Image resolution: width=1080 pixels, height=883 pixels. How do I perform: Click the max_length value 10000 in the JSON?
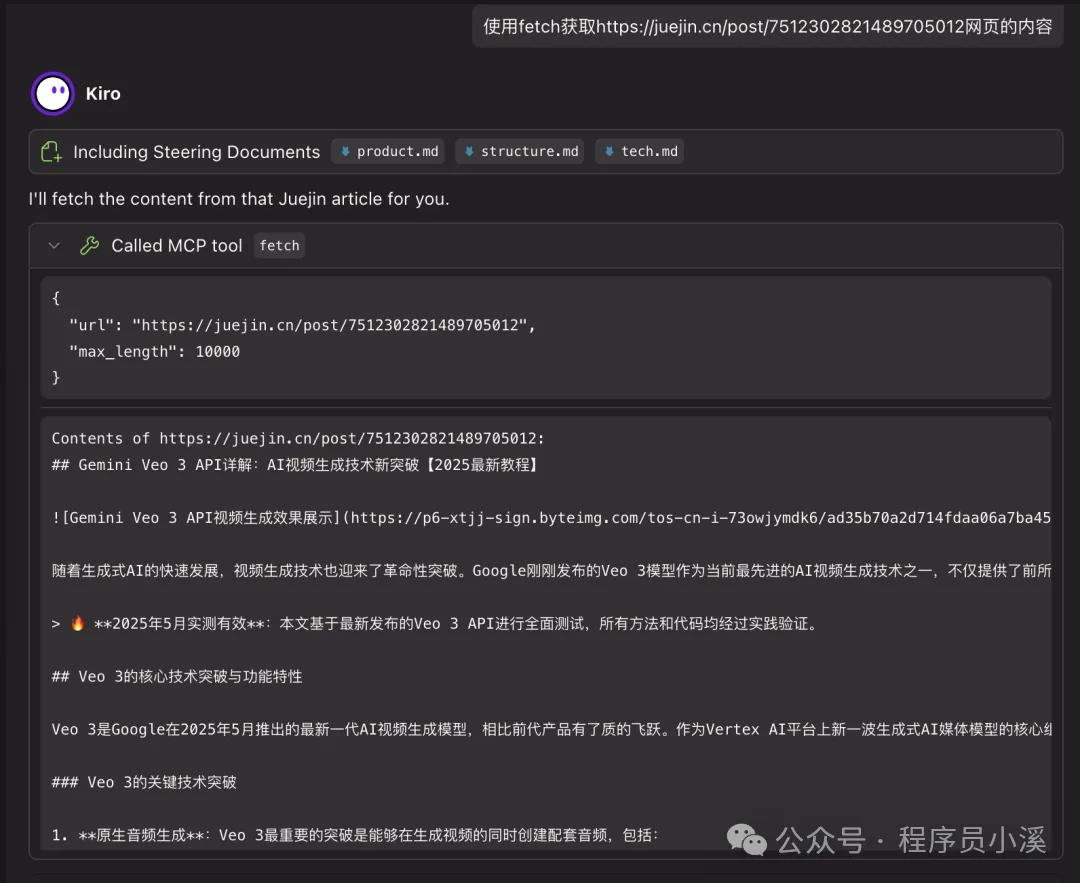click(x=217, y=351)
